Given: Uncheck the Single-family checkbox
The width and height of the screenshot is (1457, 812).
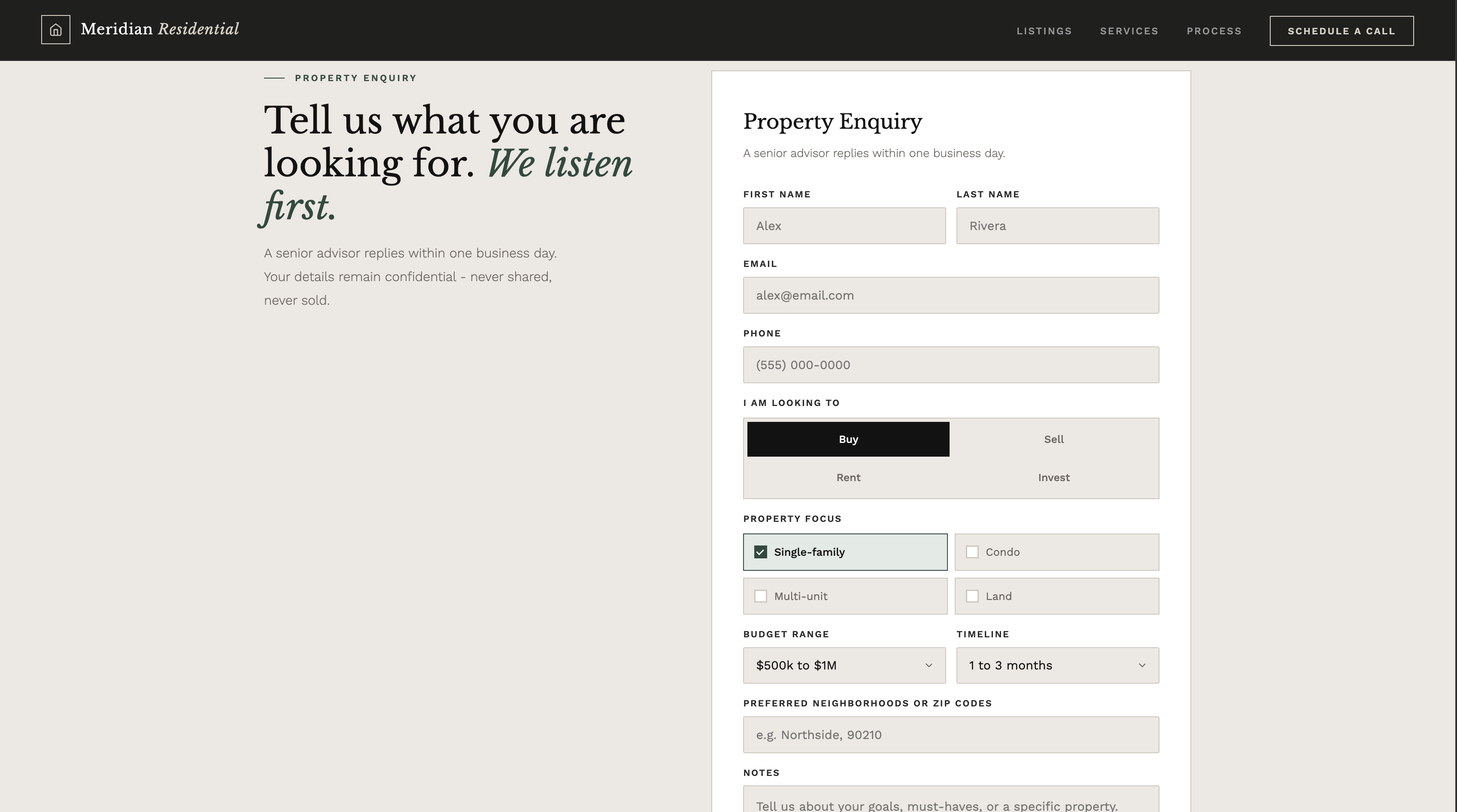Looking at the screenshot, I should [760, 552].
